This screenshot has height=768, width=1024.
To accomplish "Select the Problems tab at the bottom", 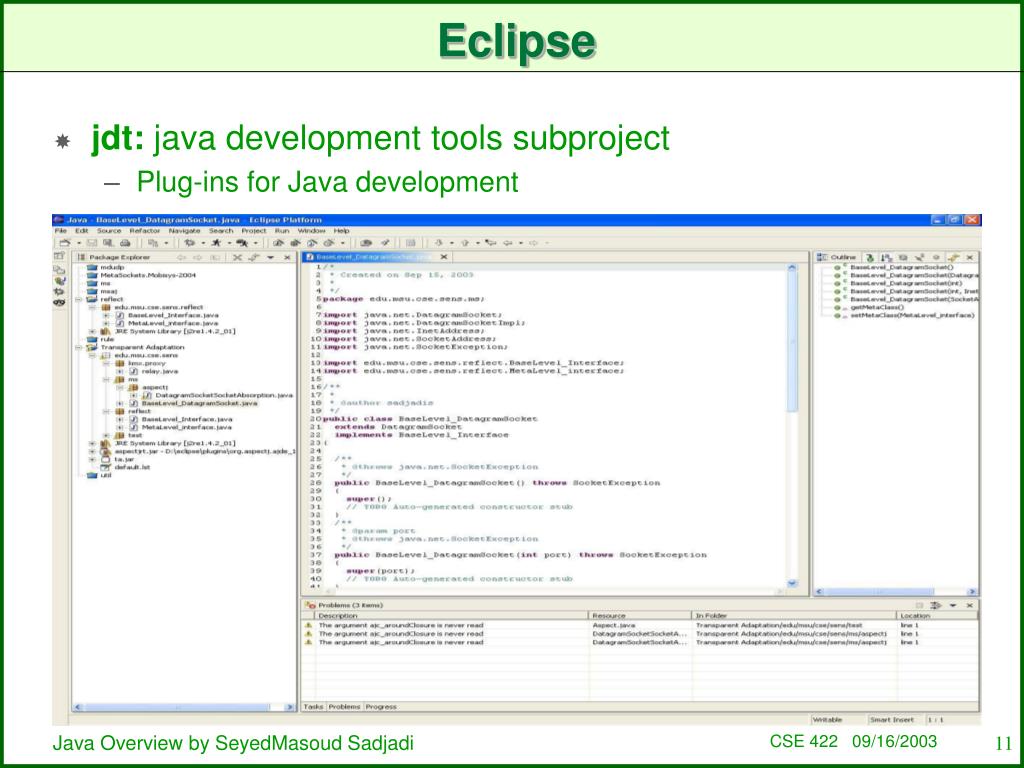I will tap(344, 707).
